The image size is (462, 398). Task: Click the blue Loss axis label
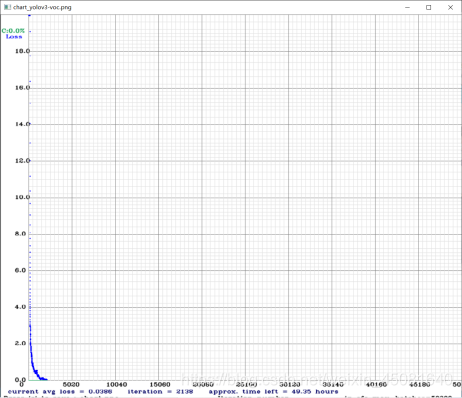[x=14, y=37]
